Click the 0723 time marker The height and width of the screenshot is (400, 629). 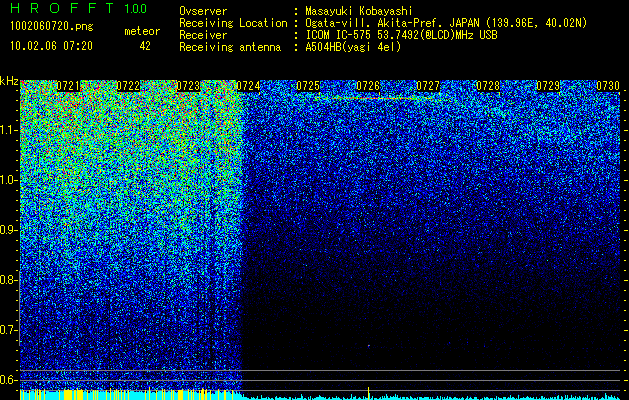(x=188, y=86)
